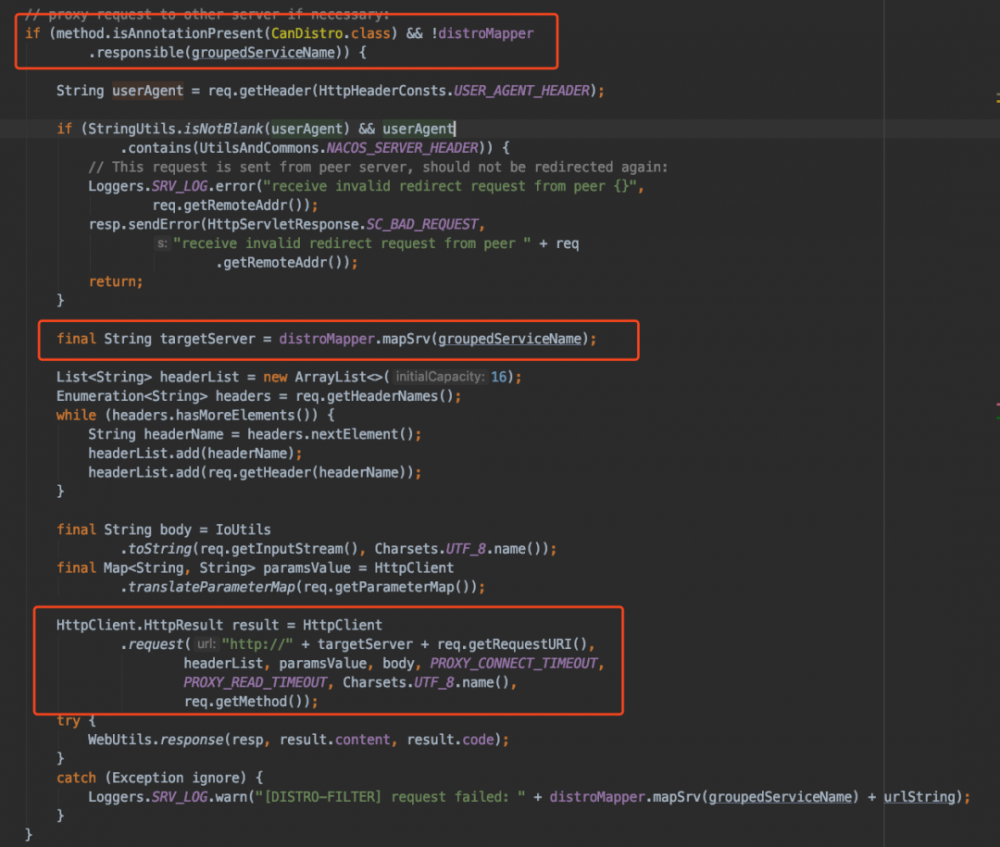Click the HttpServletResponse class name

[283, 225]
